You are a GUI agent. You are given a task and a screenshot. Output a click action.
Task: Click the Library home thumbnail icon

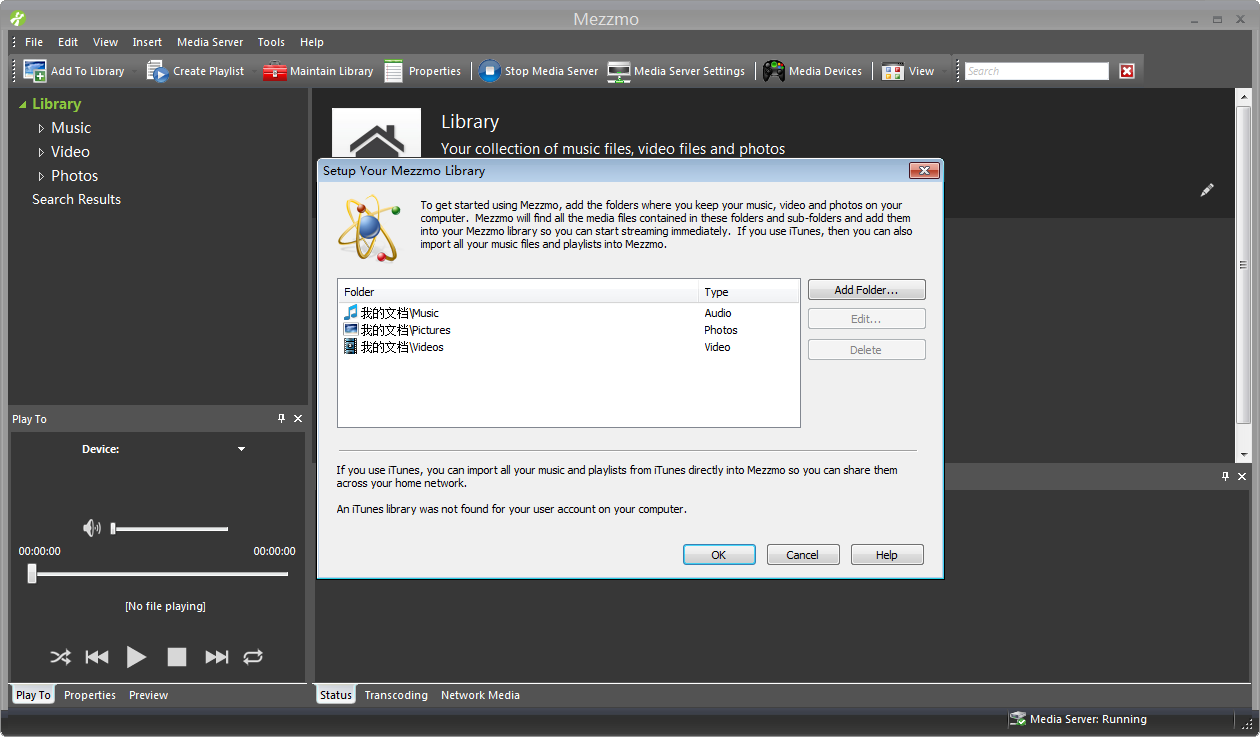377,133
